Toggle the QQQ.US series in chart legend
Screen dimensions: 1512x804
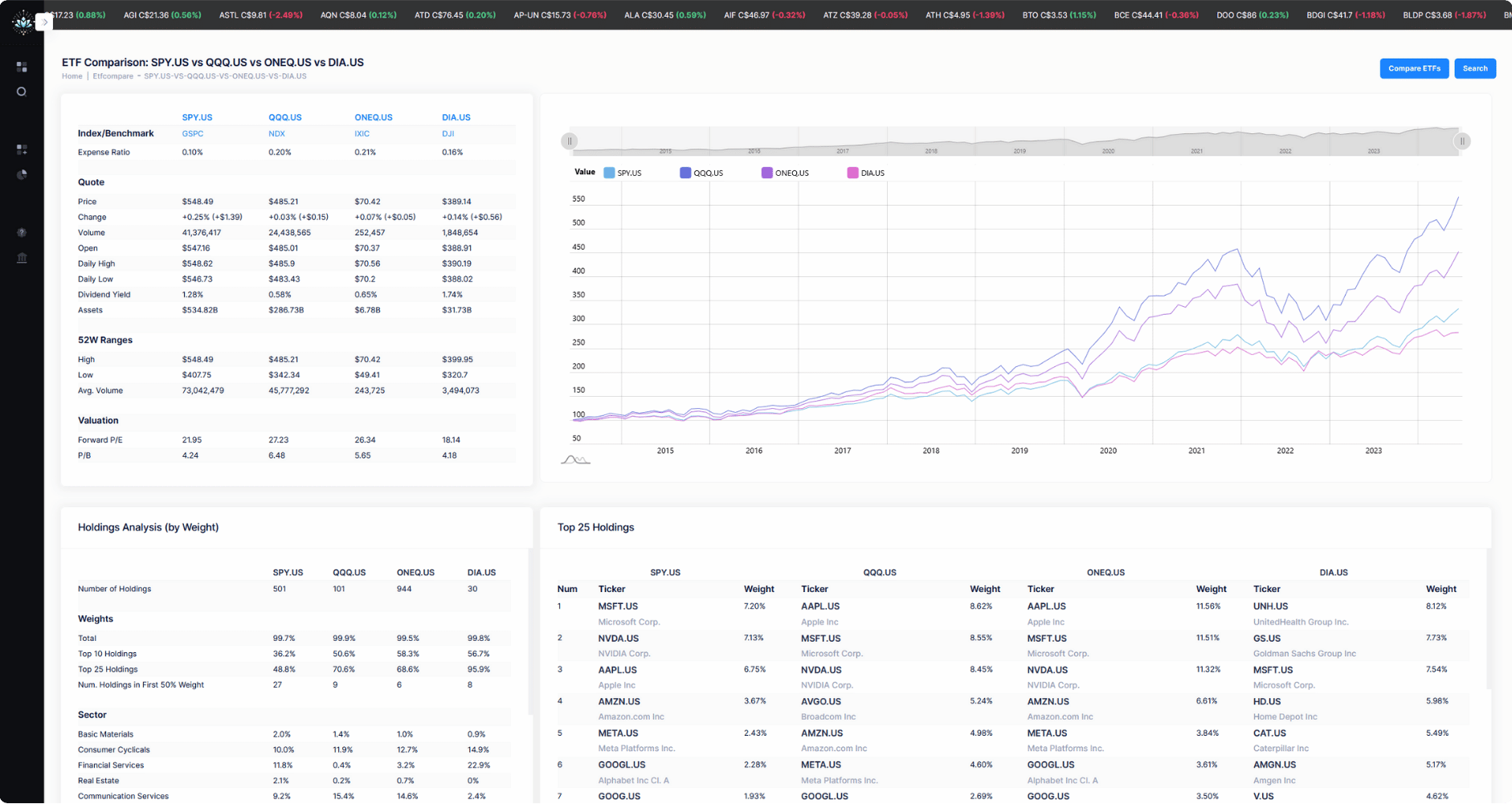pos(701,173)
